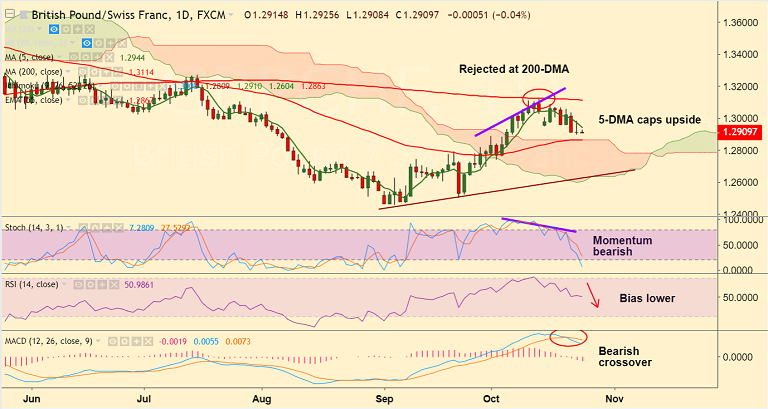Viewport: 768px width, 409px height.
Task: Toggle the MACD (12, 26, close, 9) eye
Action: point(113,341)
